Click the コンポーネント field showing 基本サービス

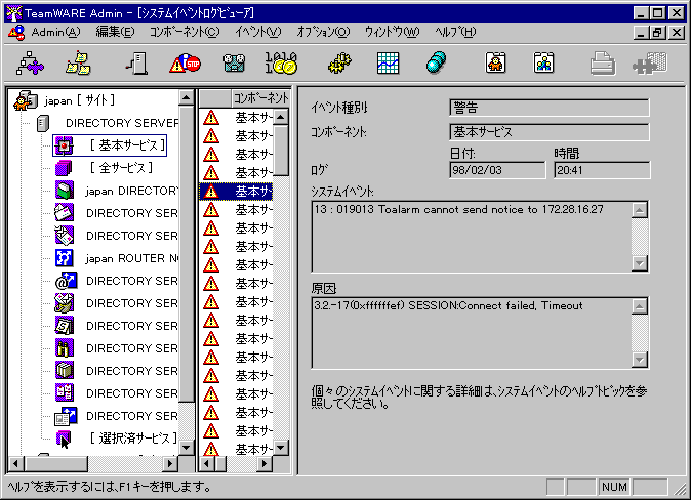click(x=549, y=132)
